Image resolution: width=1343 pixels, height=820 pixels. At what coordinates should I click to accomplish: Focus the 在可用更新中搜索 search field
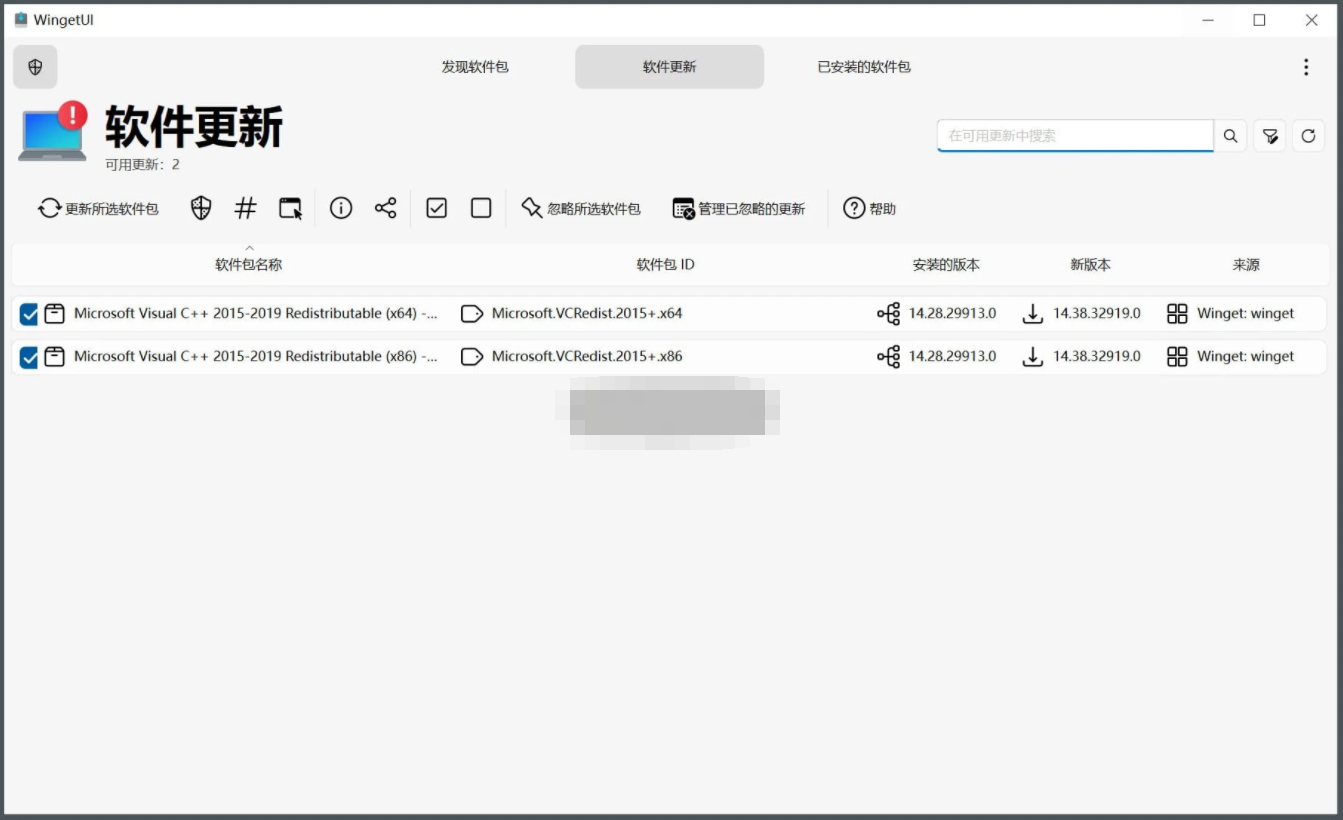tap(1075, 136)
